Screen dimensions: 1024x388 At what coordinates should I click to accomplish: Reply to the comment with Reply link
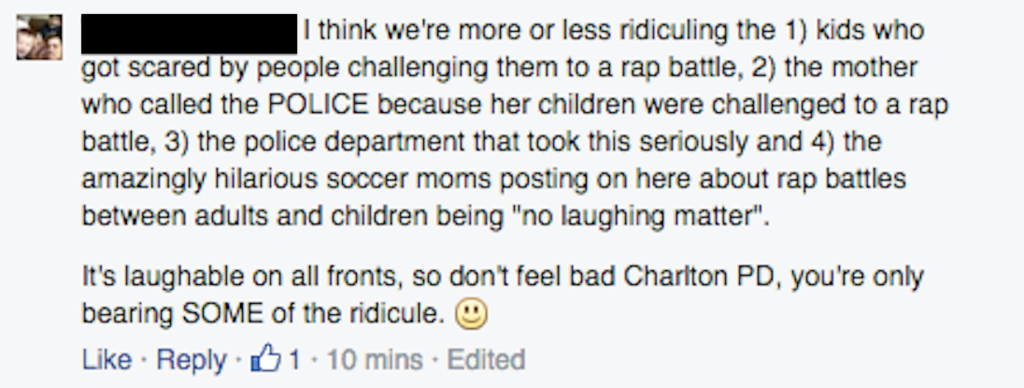tap(191, 360)
